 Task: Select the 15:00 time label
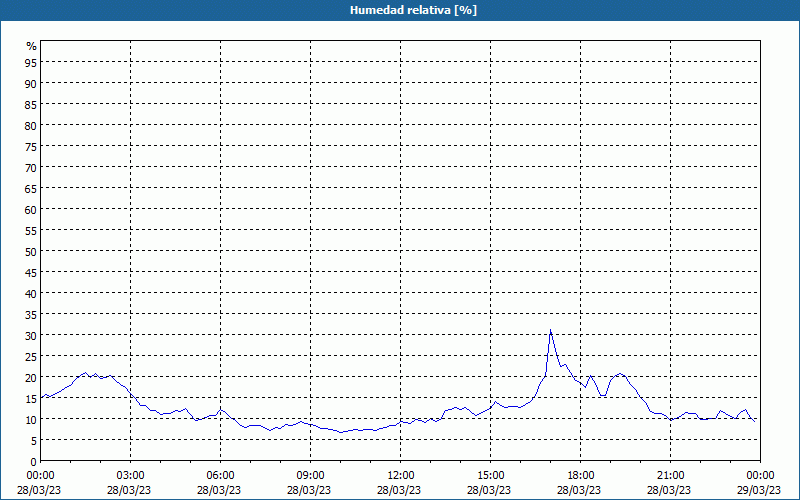click(490, 476)
